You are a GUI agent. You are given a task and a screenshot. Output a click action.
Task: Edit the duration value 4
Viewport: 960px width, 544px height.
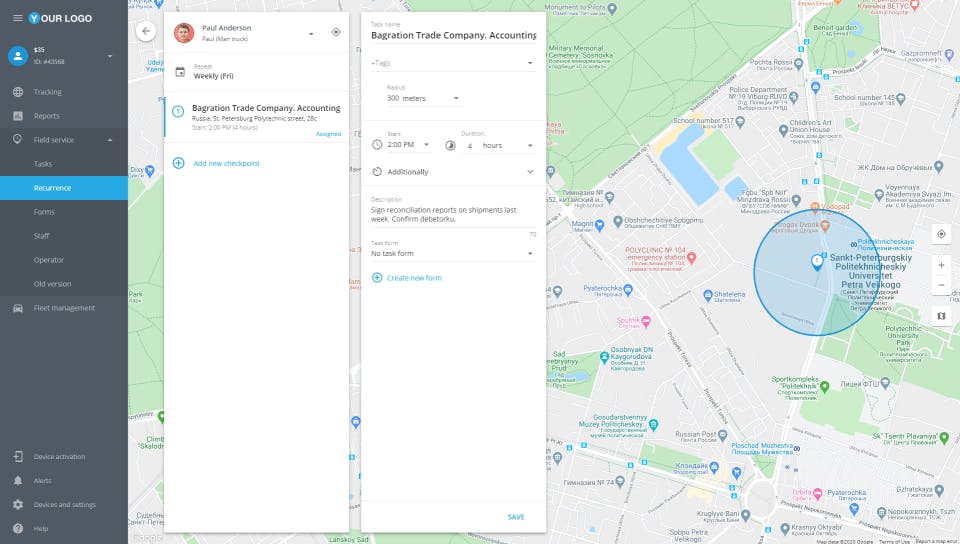coord(470,146)
